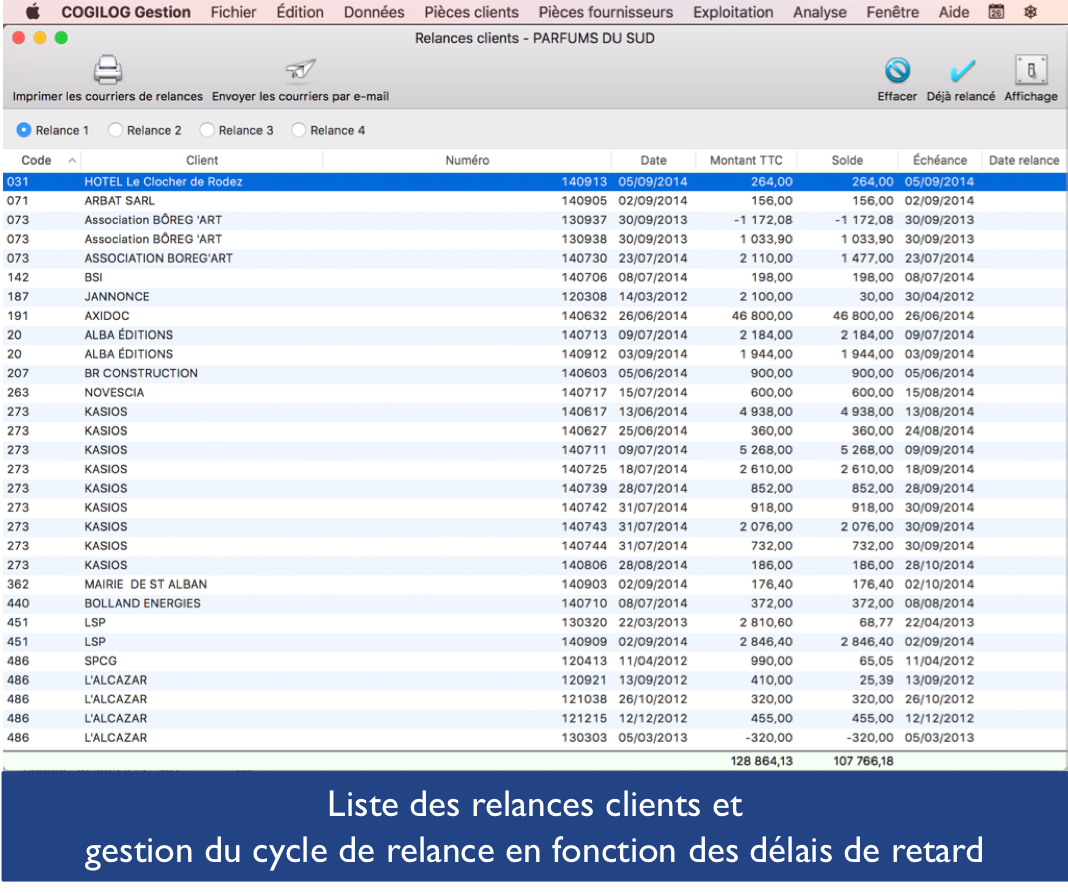Click invoice number 130937

[x=584, y=220]
